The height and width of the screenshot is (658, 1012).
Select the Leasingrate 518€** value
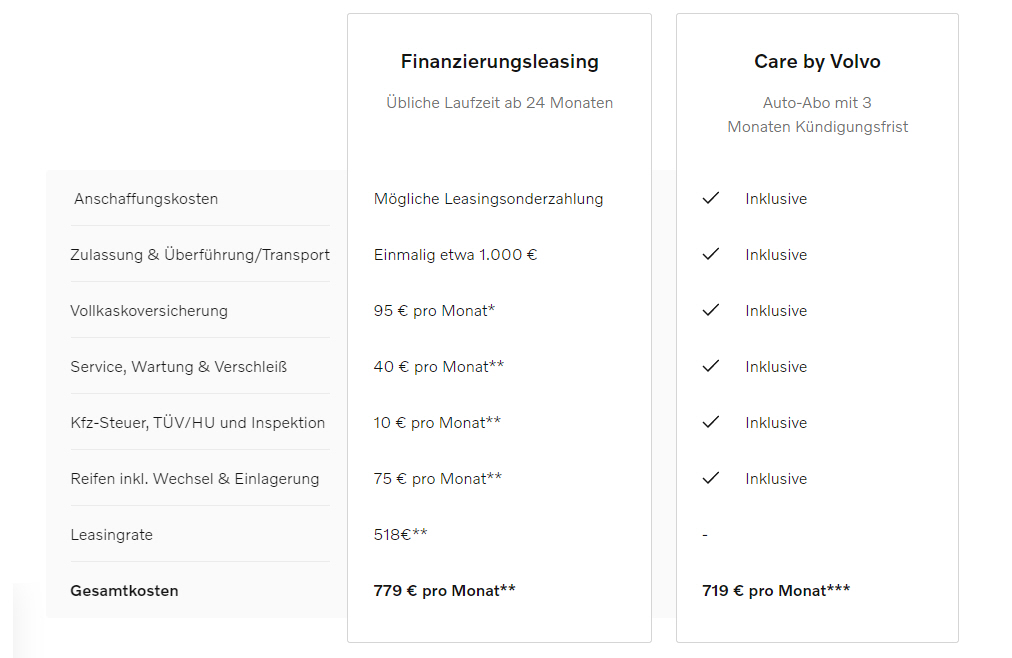coord(401,535)
